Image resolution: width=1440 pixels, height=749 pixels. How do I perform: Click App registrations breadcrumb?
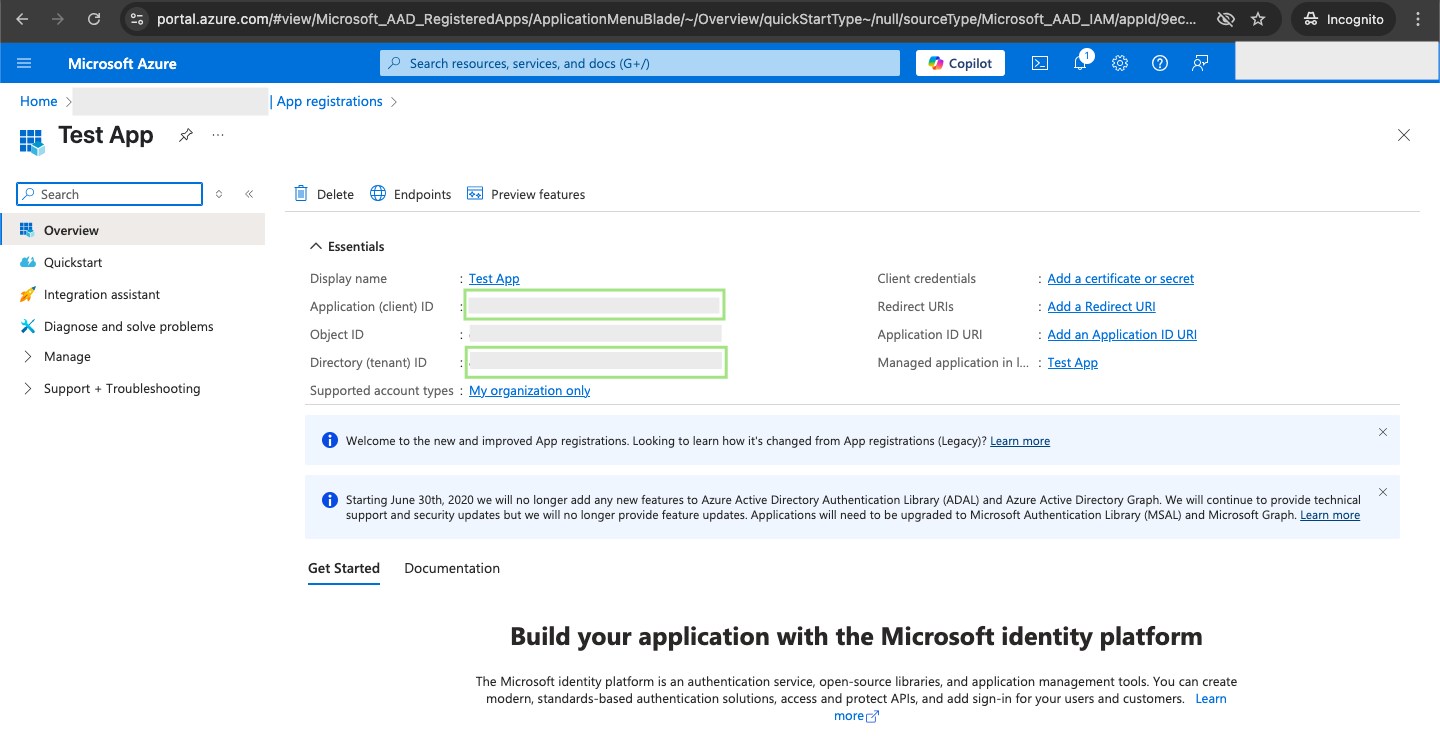(330, 101)
